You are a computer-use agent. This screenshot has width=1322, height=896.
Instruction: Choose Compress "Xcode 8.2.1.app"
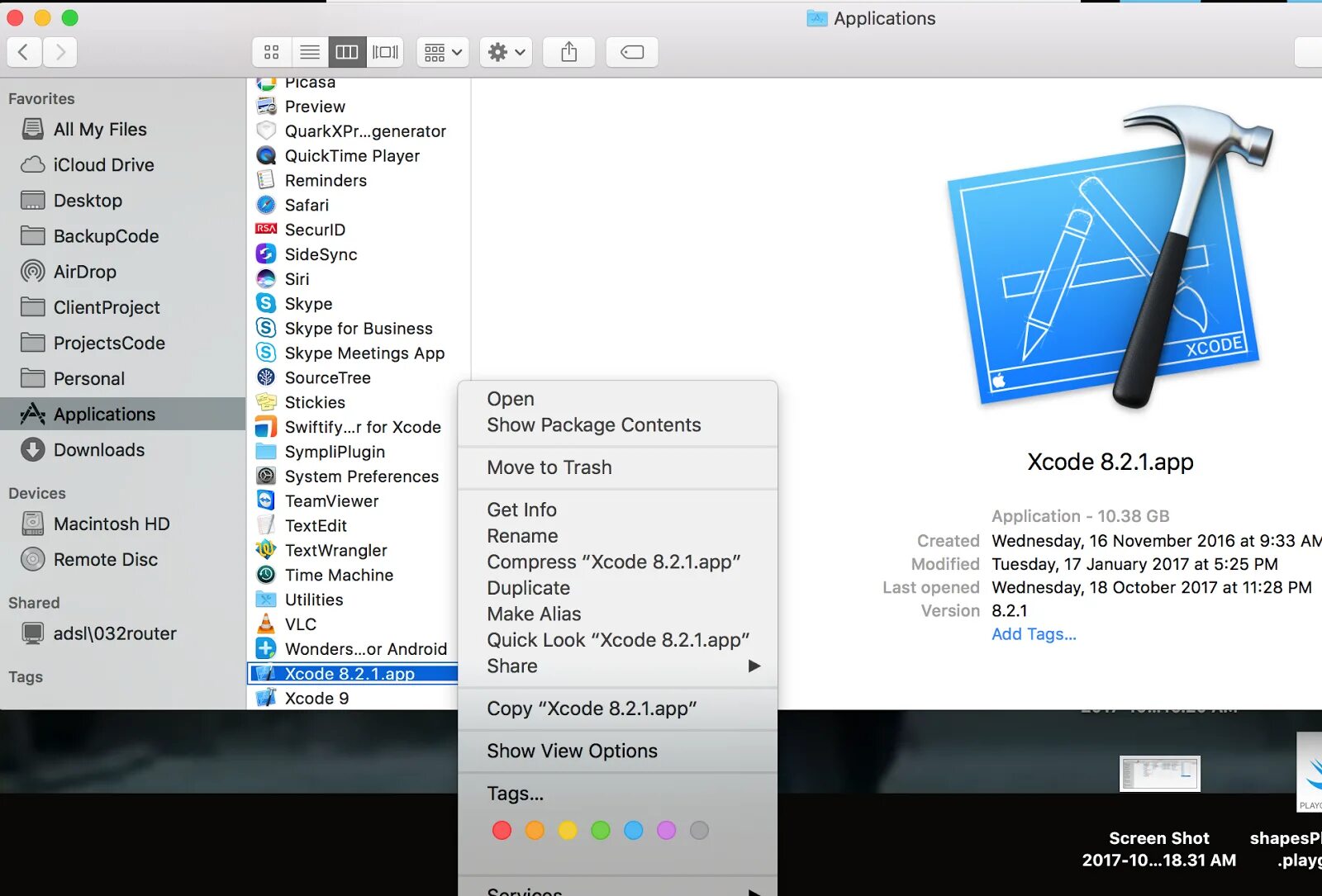point(617,562)
